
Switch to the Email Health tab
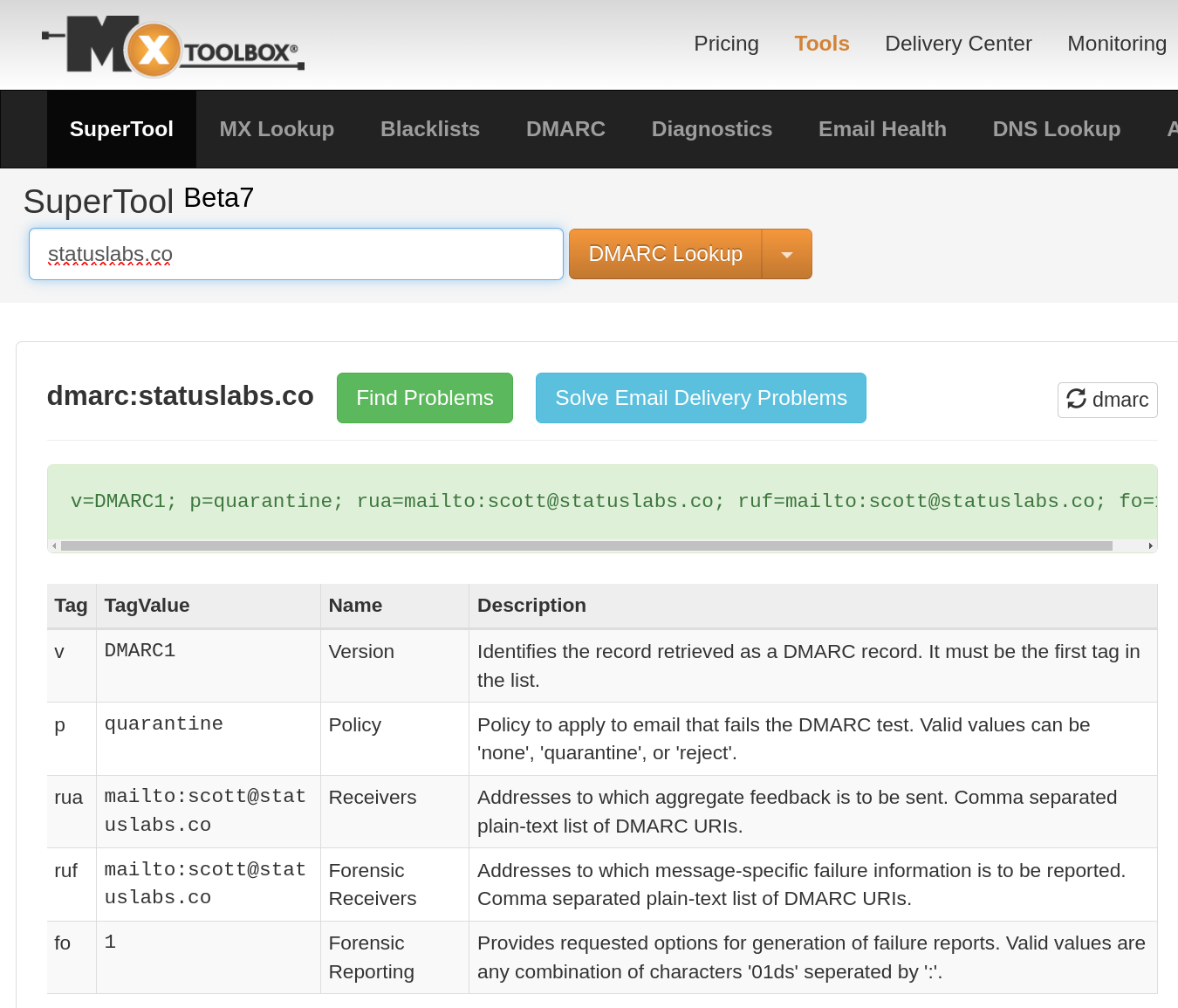coord(882,129)
